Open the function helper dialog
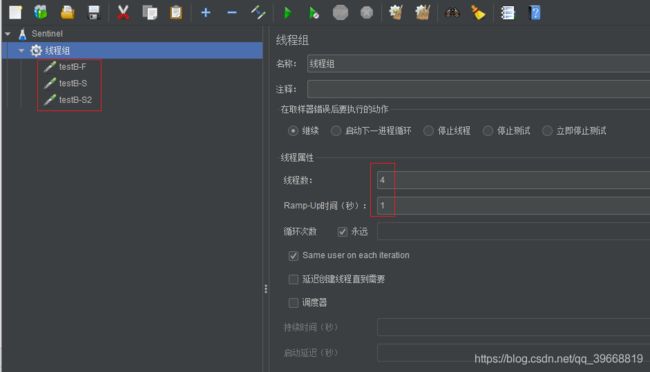Viewport: 650px width, 372px height. [x=507, y=12]
